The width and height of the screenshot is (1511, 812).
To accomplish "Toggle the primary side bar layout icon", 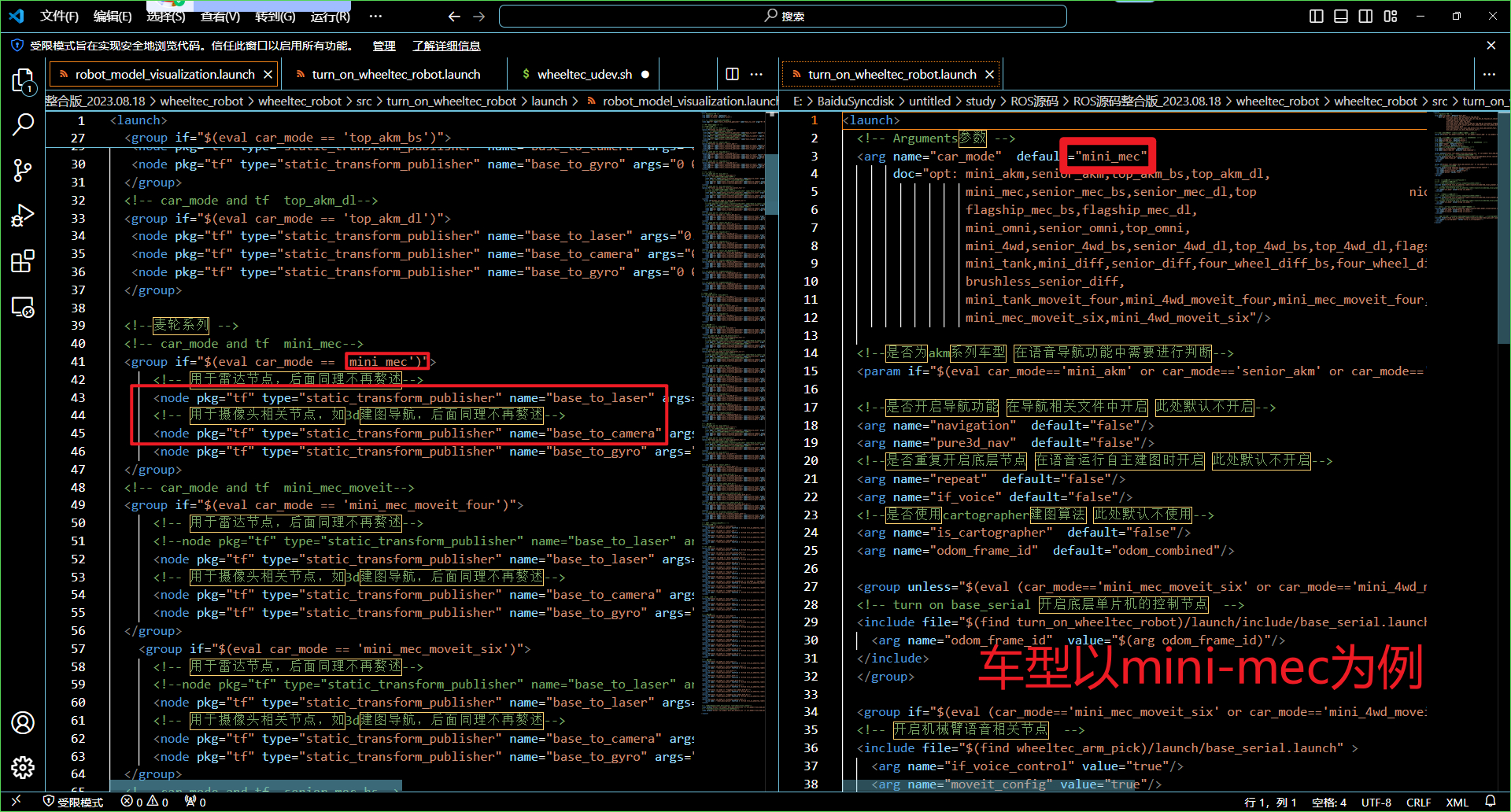I will 1317,16.
